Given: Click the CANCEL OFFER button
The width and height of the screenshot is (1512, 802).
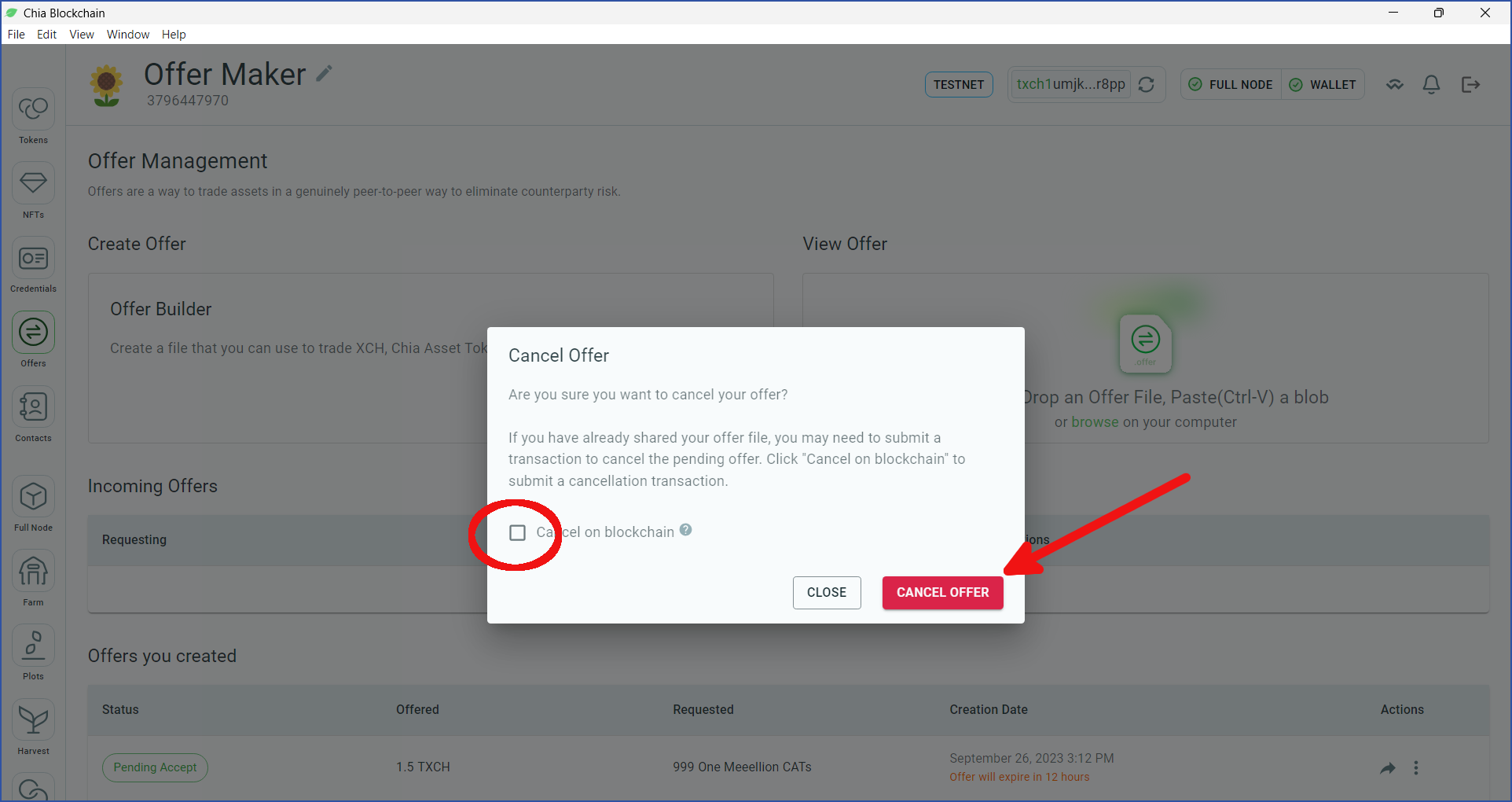Looking at the screenshot, I should tap(942, 593).
